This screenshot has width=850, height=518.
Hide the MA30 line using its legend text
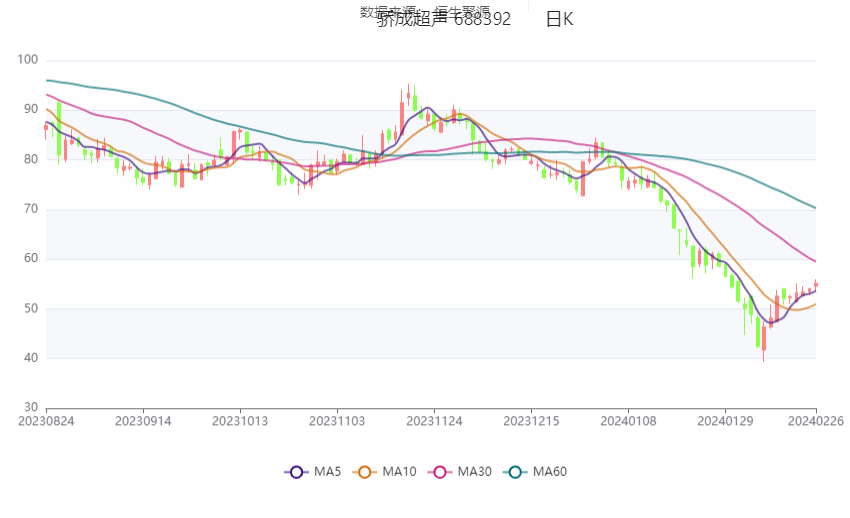pyautogui.click(x=475, y=472)
